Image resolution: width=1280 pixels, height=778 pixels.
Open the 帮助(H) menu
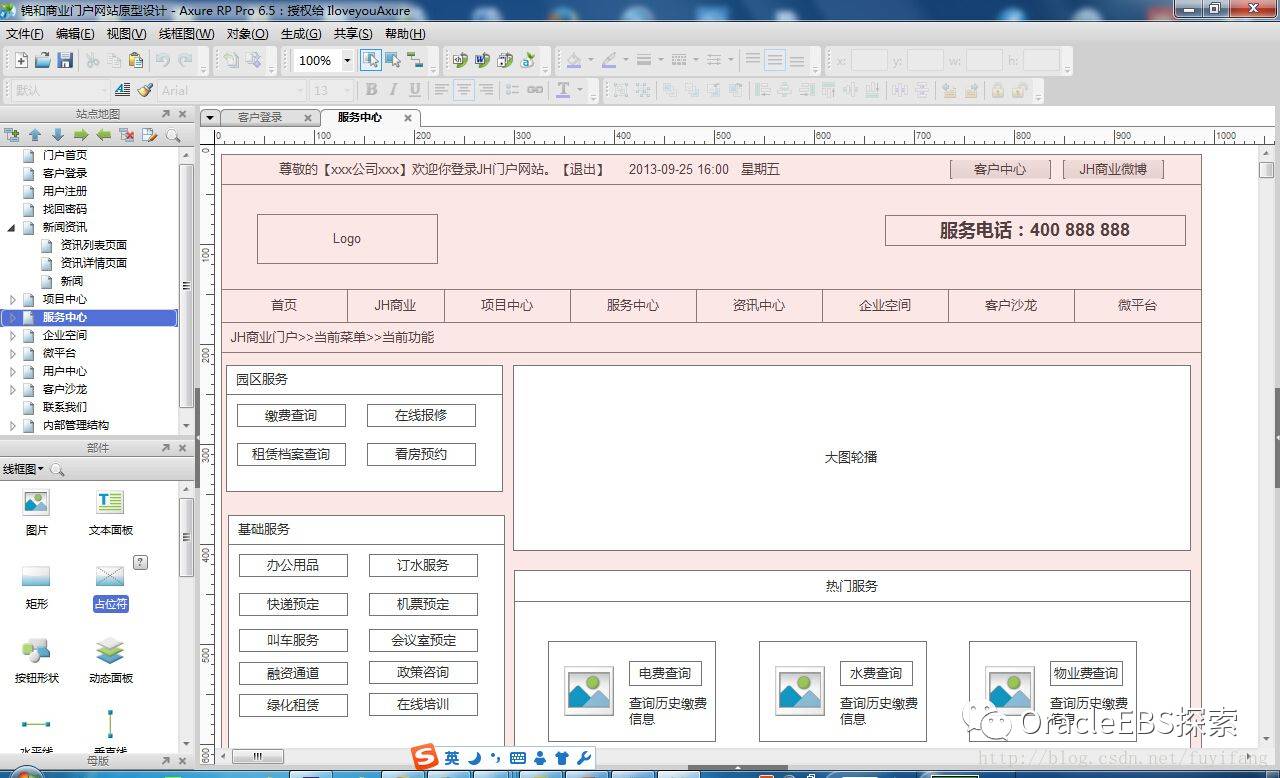(x=405, y=34)
